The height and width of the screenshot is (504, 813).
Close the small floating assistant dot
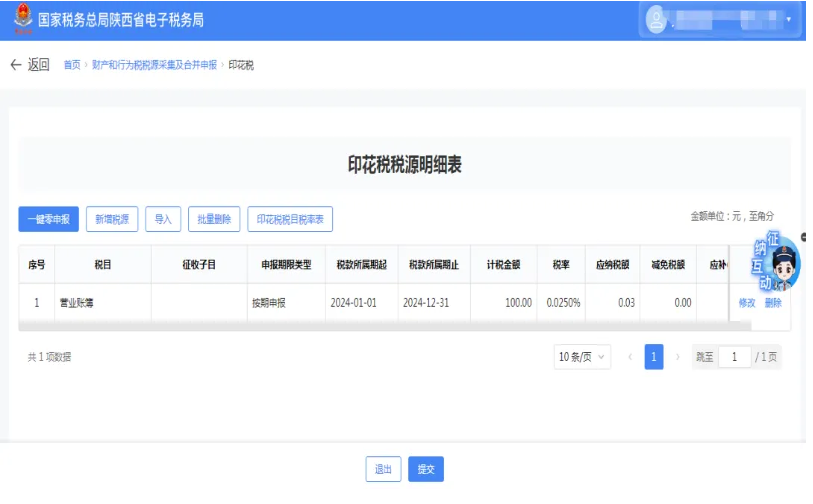point(805,237)
